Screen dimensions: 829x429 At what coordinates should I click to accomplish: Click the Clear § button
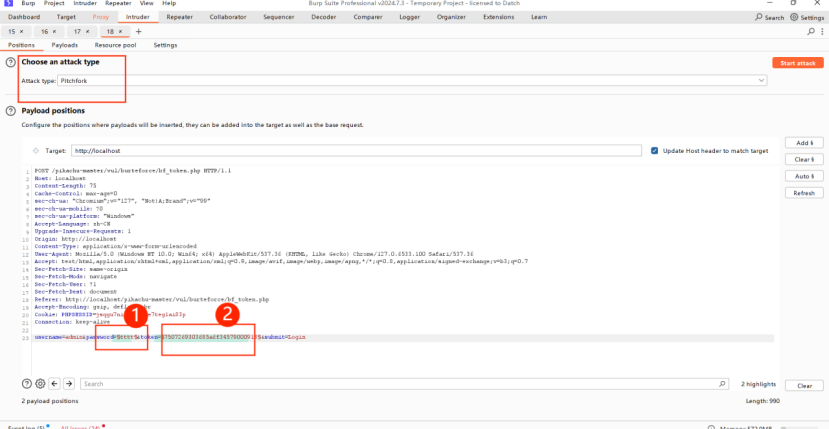click(804, 159)
